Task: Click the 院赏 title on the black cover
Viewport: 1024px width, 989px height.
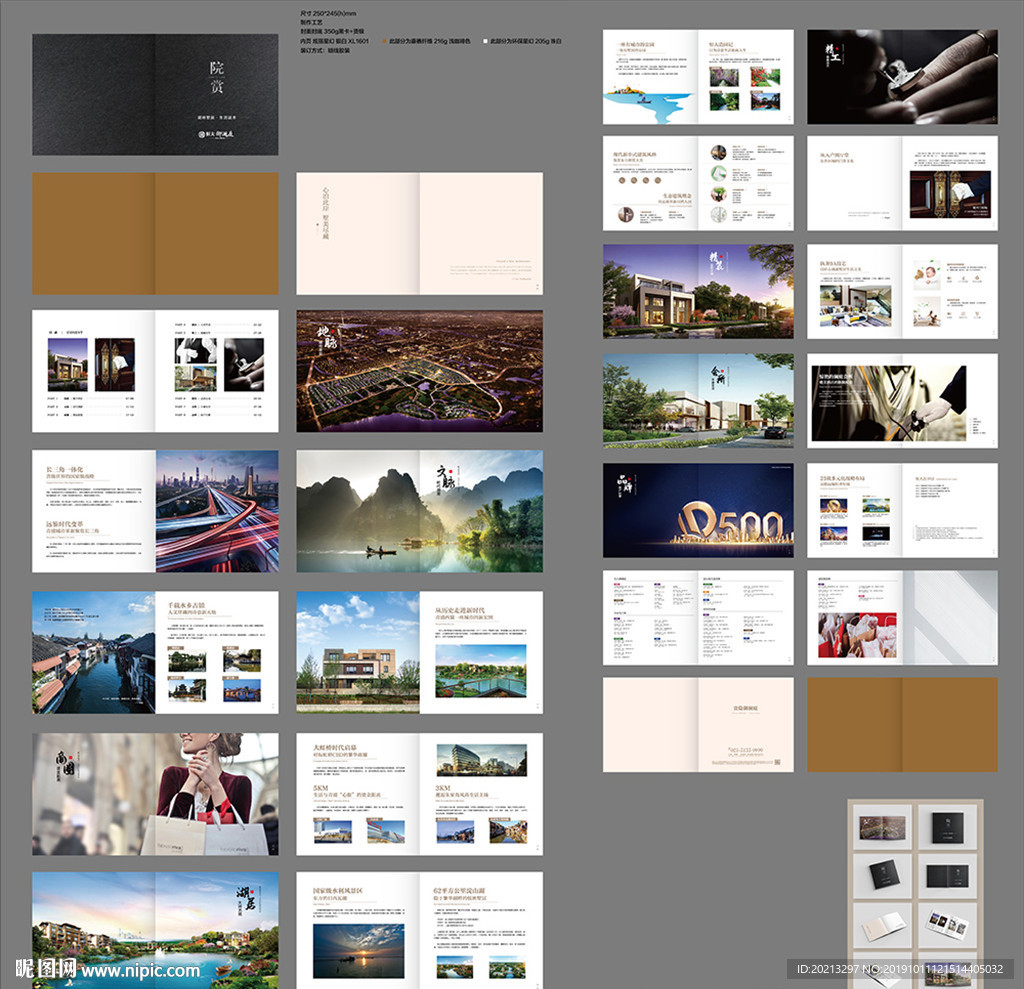Action: coord(217,77)
